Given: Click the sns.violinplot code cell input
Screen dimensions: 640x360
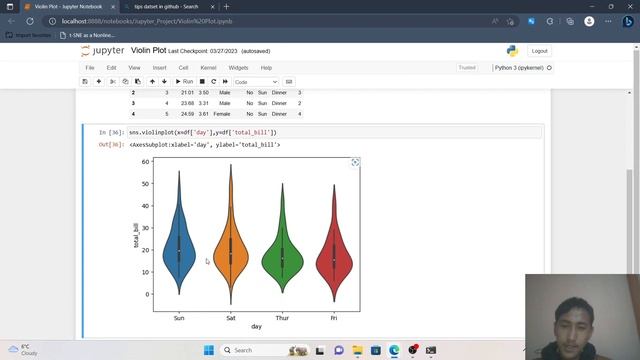Looking at the screenshot, I should pyautogui.click(x=335, y=133).
